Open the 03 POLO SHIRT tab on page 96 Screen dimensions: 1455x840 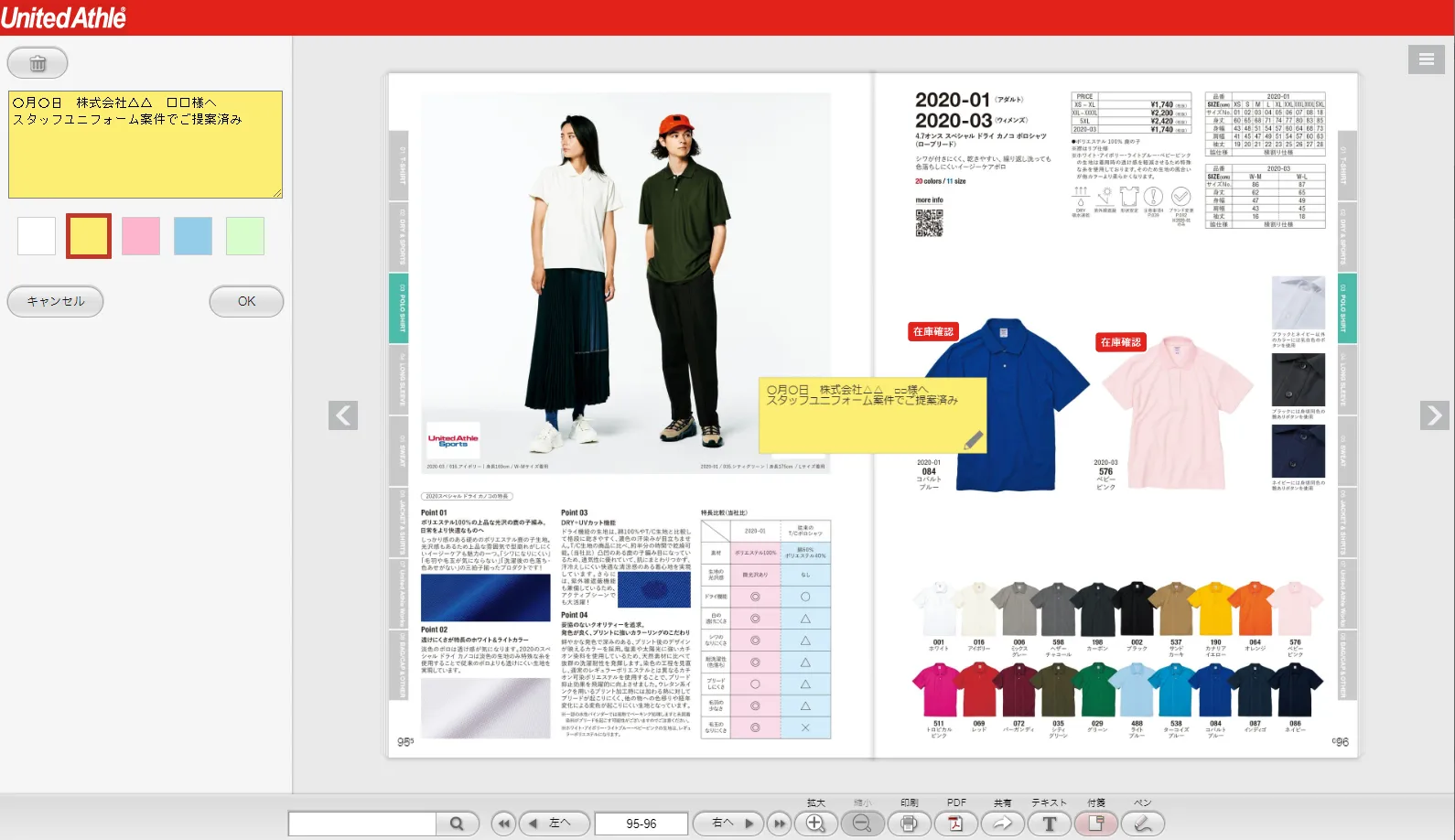point(1347,308)
